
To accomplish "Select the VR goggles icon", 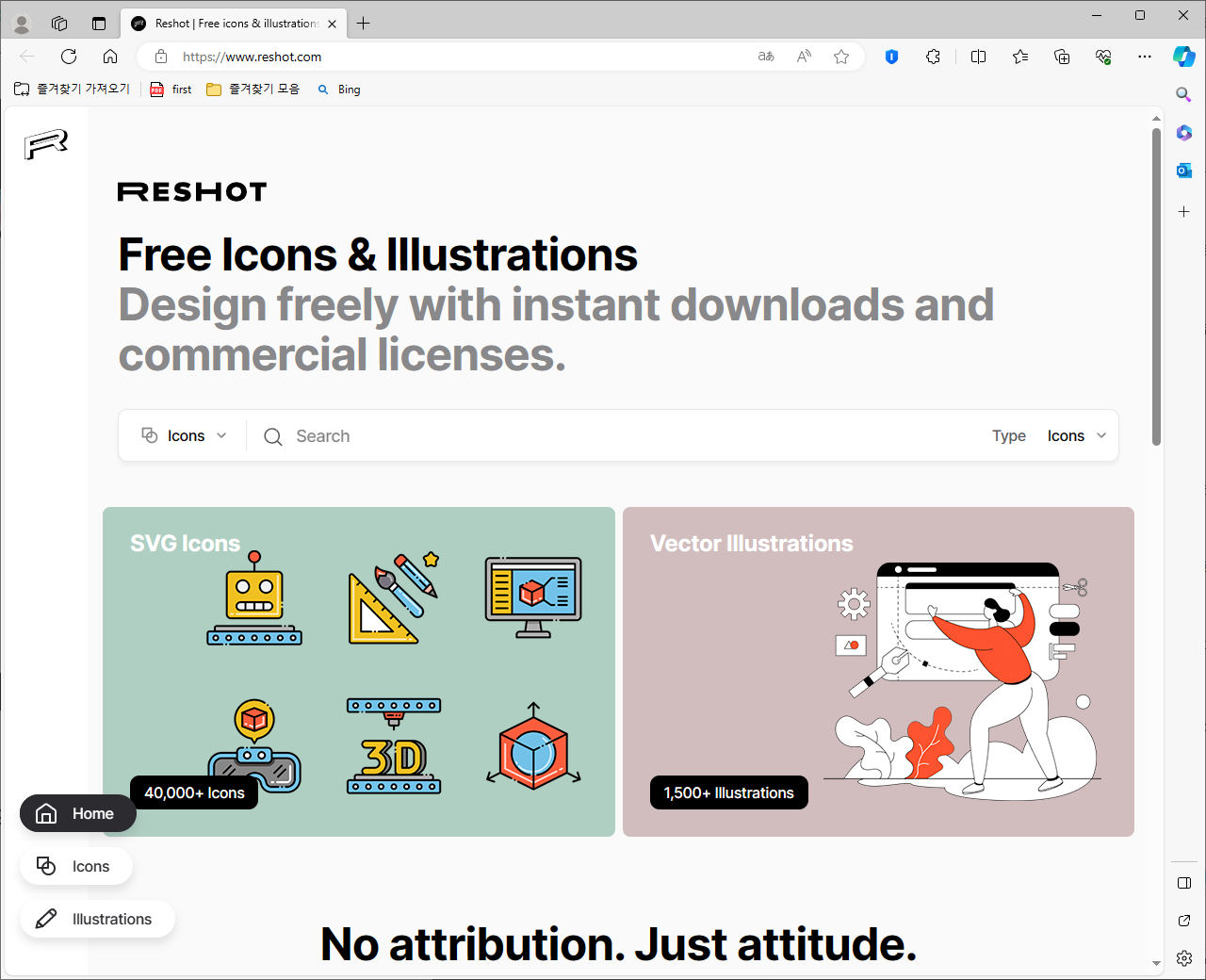I will 254,745.
